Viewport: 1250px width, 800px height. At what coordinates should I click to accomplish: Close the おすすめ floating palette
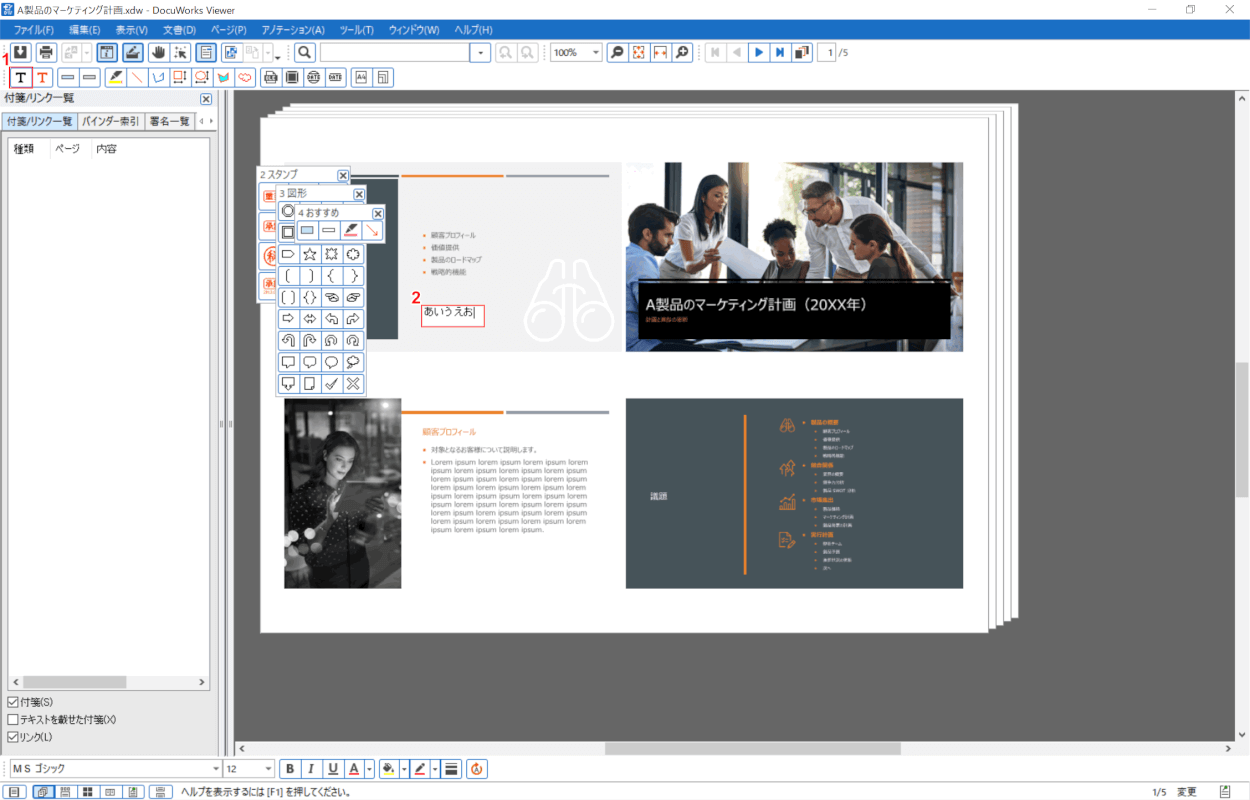pyautogui.click(x=378, y=213)
